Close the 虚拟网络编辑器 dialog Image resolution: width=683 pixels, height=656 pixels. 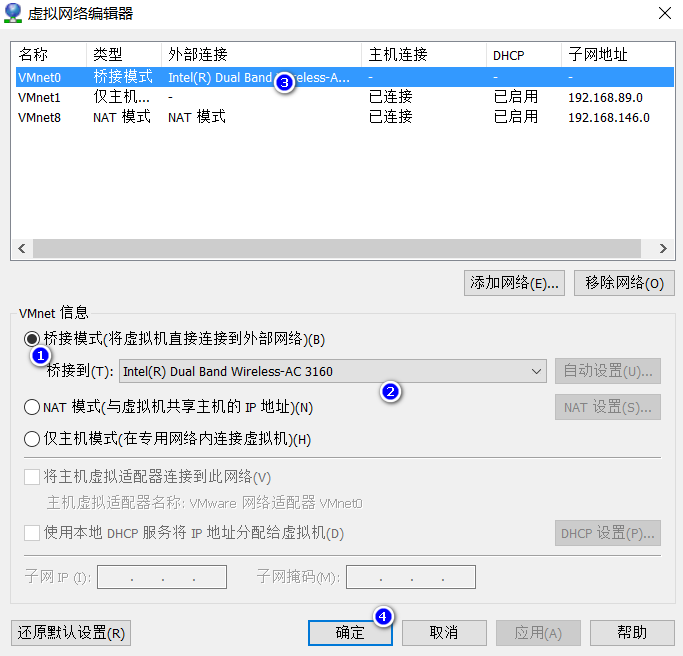pos(665,13)
